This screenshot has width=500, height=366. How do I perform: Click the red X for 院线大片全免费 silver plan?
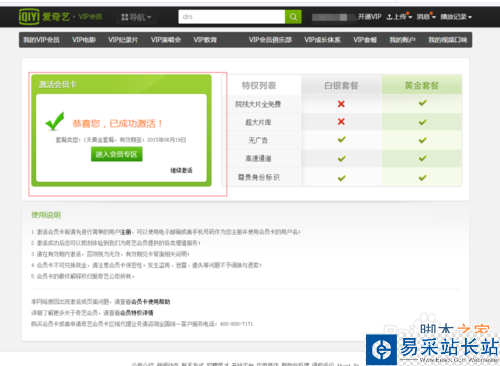pyautogui.click(x=341, y=104)
